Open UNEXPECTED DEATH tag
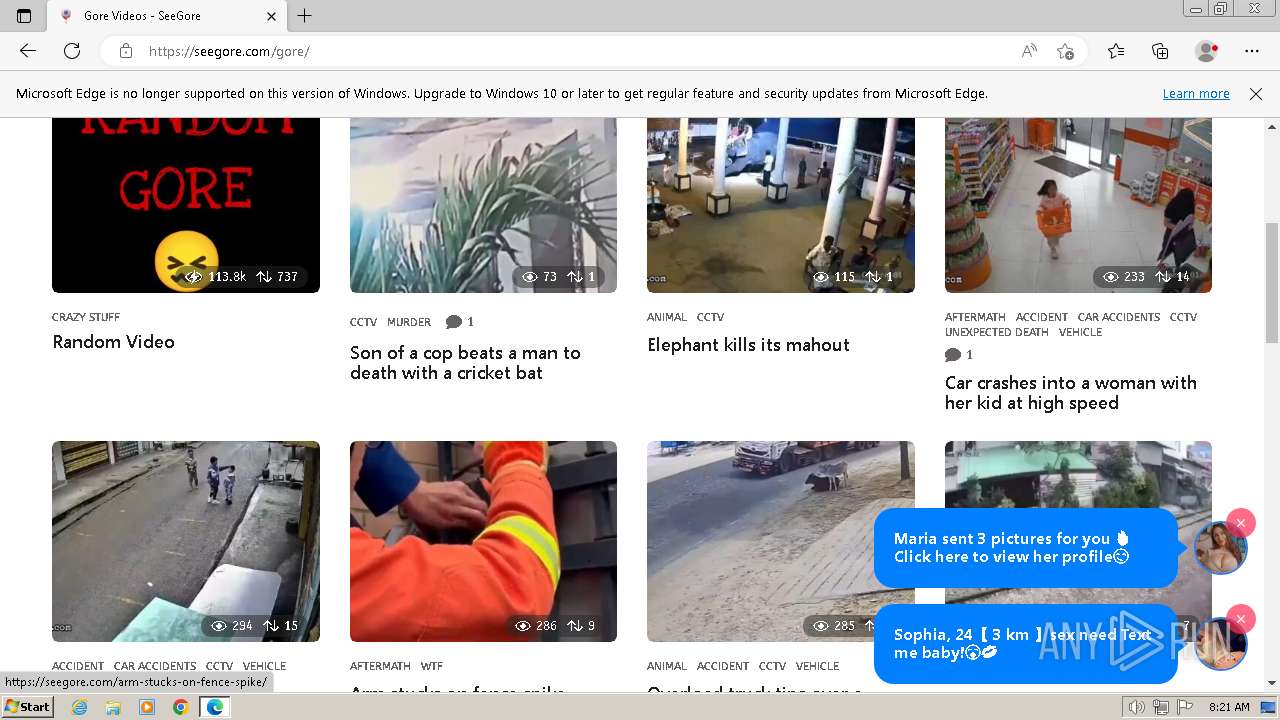This screenshot has width=1280, height=720. pyautogui.click(x=997, y=332)
